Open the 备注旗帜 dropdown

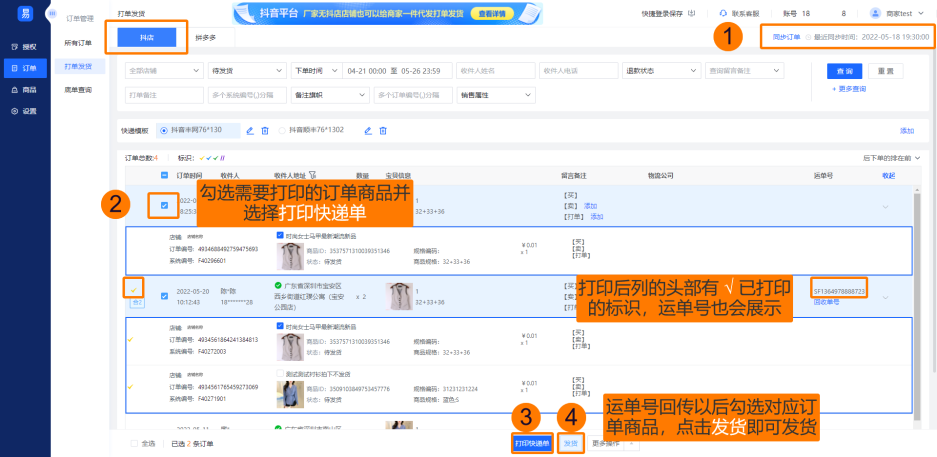point(330,95)
